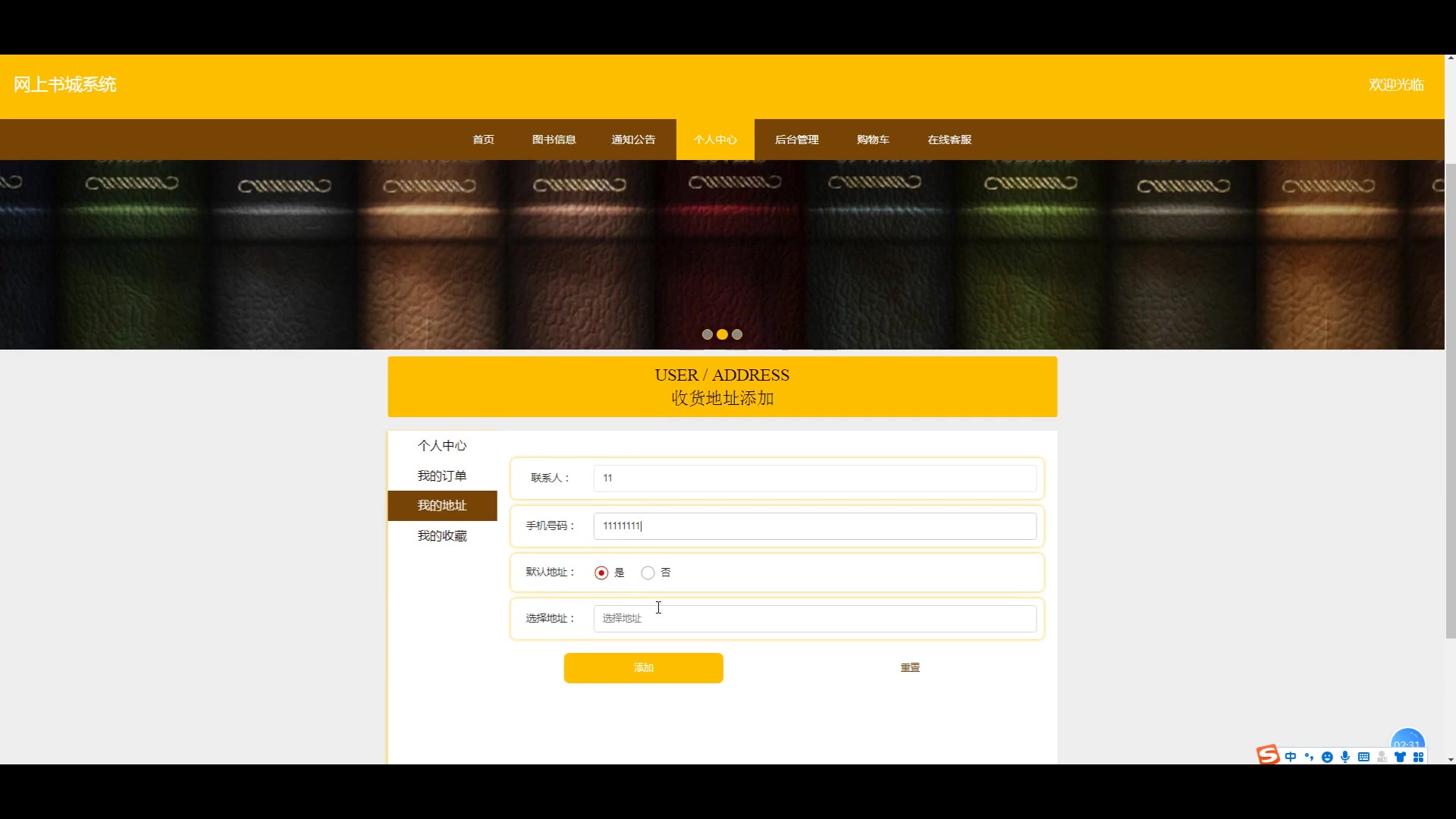Select the first carousel dot indicator
This screenshot has width=1456, height=819.
[708, 334]
